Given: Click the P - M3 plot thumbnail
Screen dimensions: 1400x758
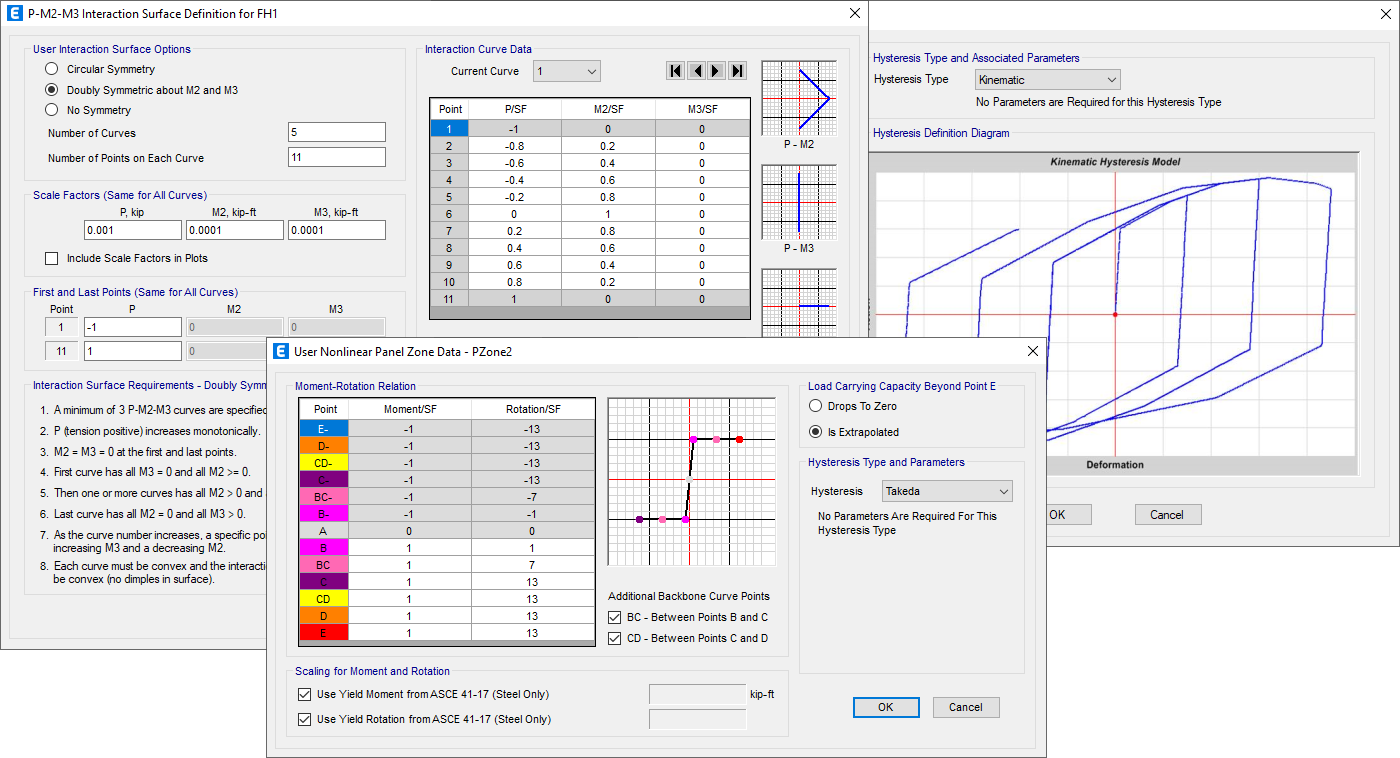Looking at the screenshot, I should pyautogui.click(x=798, y=202).
